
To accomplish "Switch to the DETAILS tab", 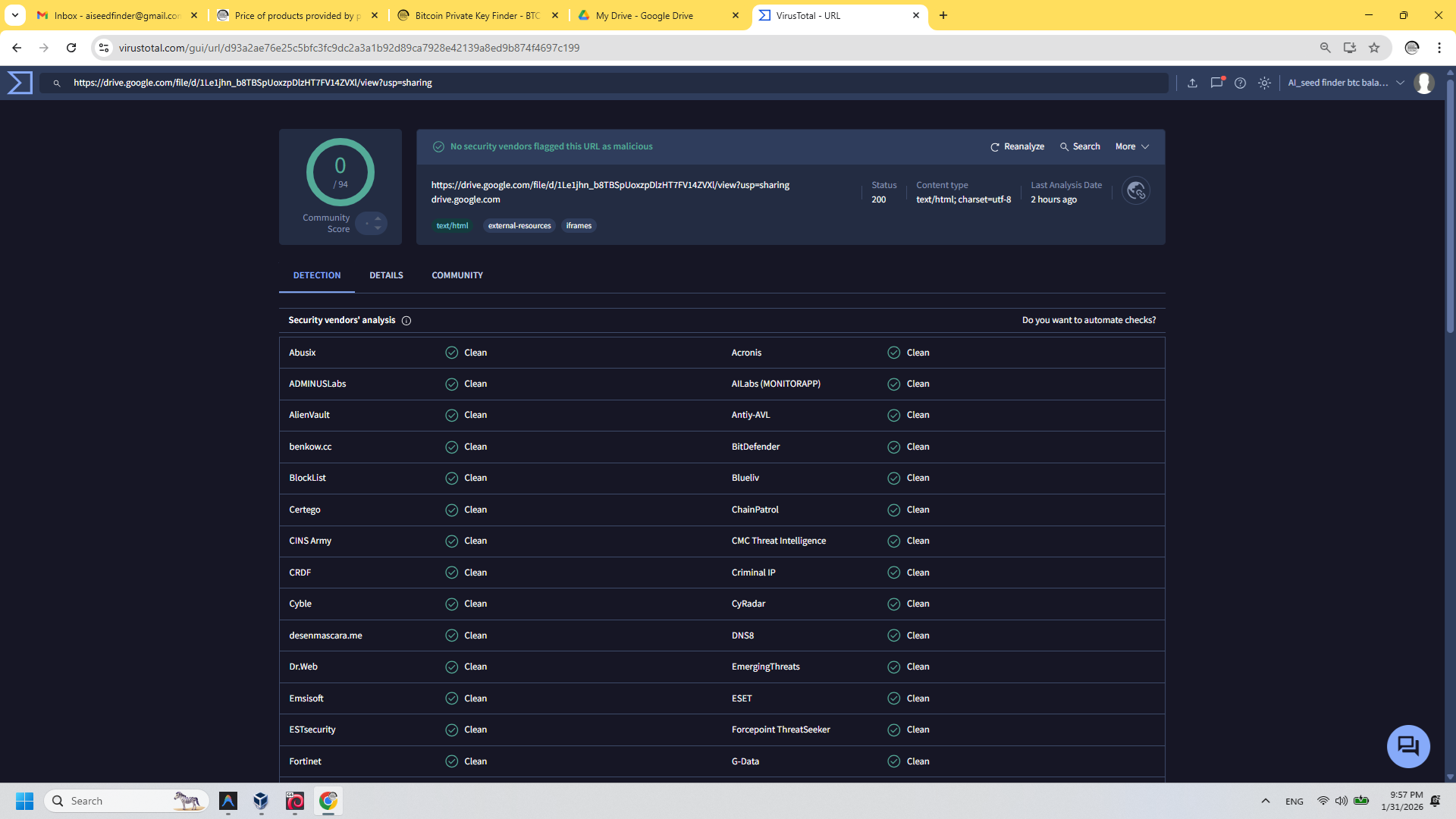I will click(x=386, y=275).
